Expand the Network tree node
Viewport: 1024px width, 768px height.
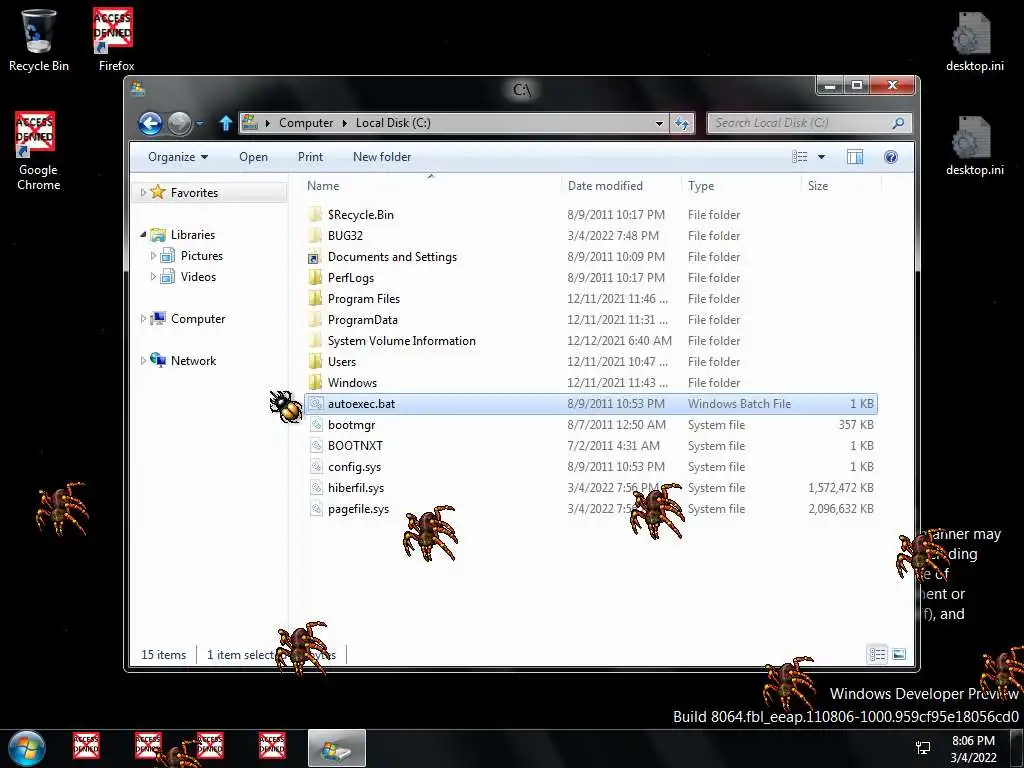(143, 360)
